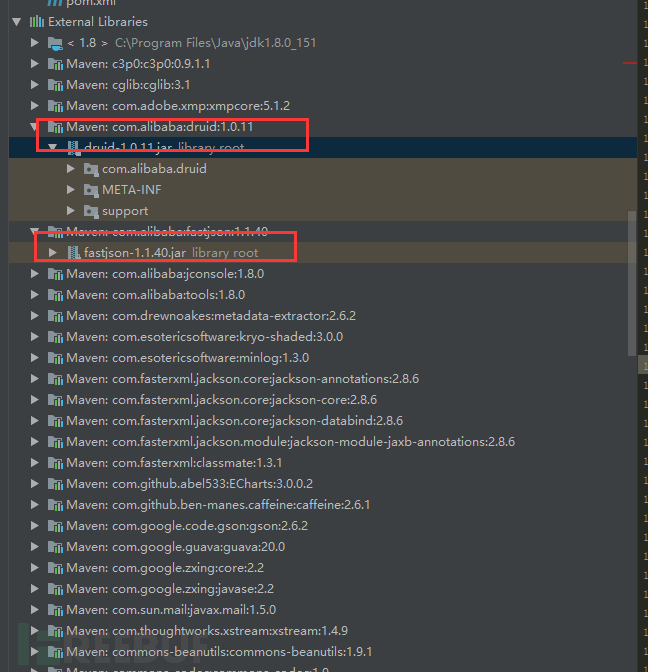Click the metadata-extractor library icon
The height and width of the screenshot is (672, 648).
(x=55, y=316)
